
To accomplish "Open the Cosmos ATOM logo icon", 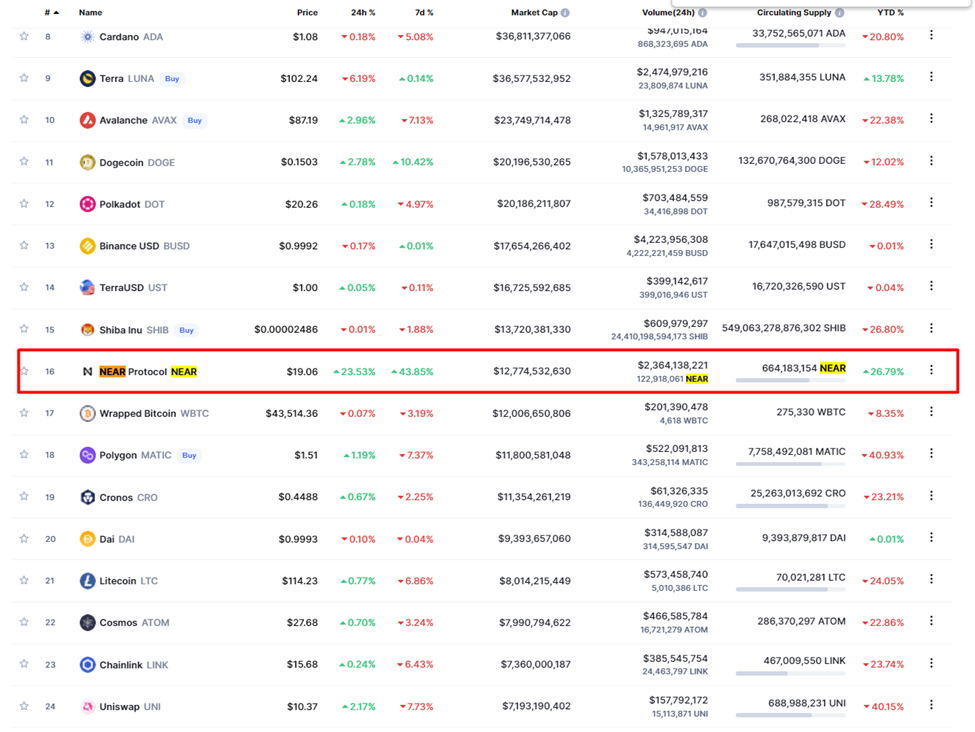I will click(88, 623).
